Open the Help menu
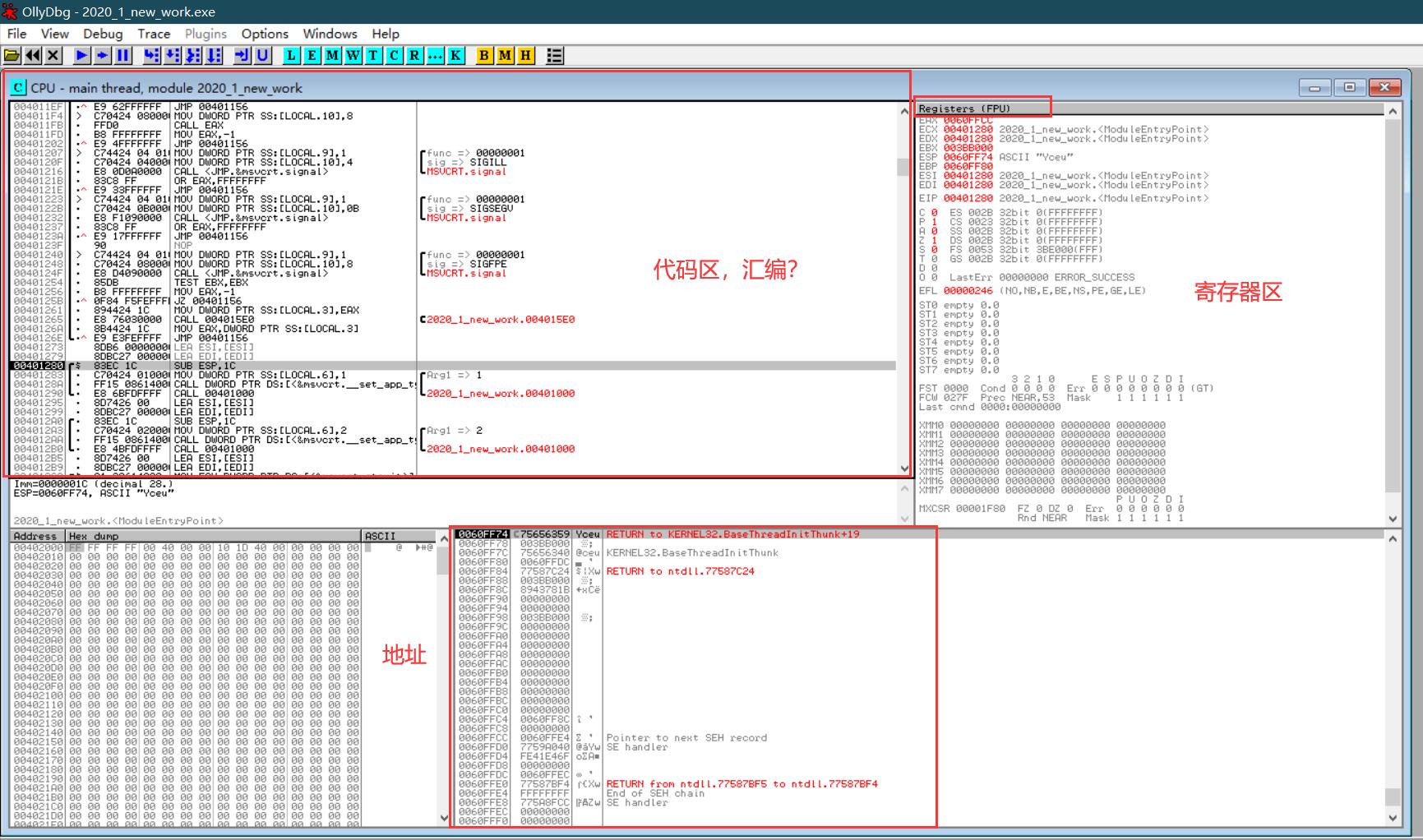The image size is (1423, 840). coord(386,34)
